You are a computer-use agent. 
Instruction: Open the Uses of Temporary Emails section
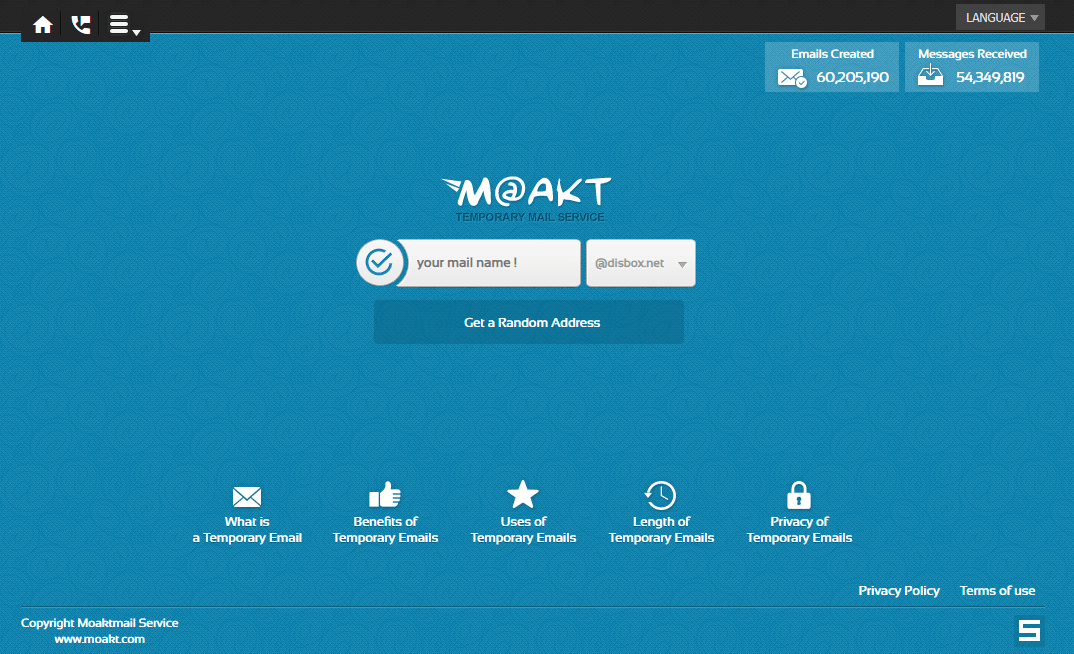tap(523, 530)
